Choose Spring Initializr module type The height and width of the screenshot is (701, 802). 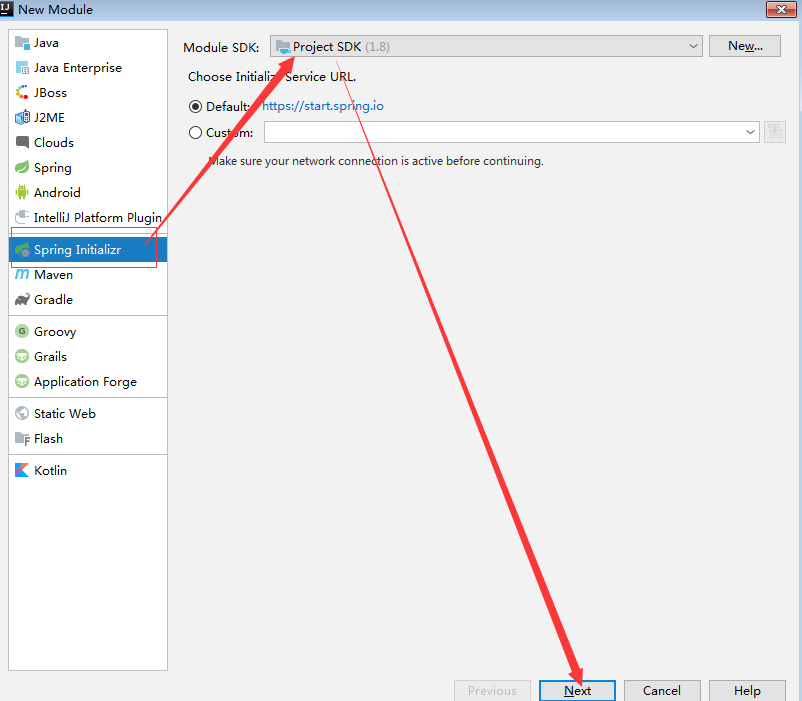coord(88,250)
